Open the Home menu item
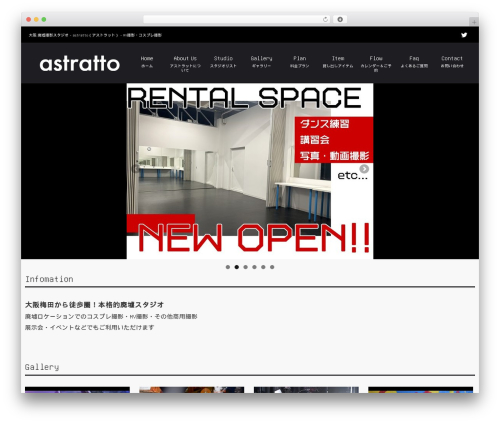Image resolution: width=500 pixels, height=423 pixels. 147,62
